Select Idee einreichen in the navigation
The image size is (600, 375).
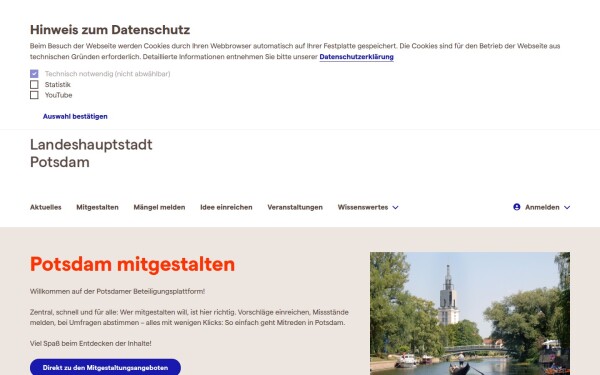click(x=226, y=207)
